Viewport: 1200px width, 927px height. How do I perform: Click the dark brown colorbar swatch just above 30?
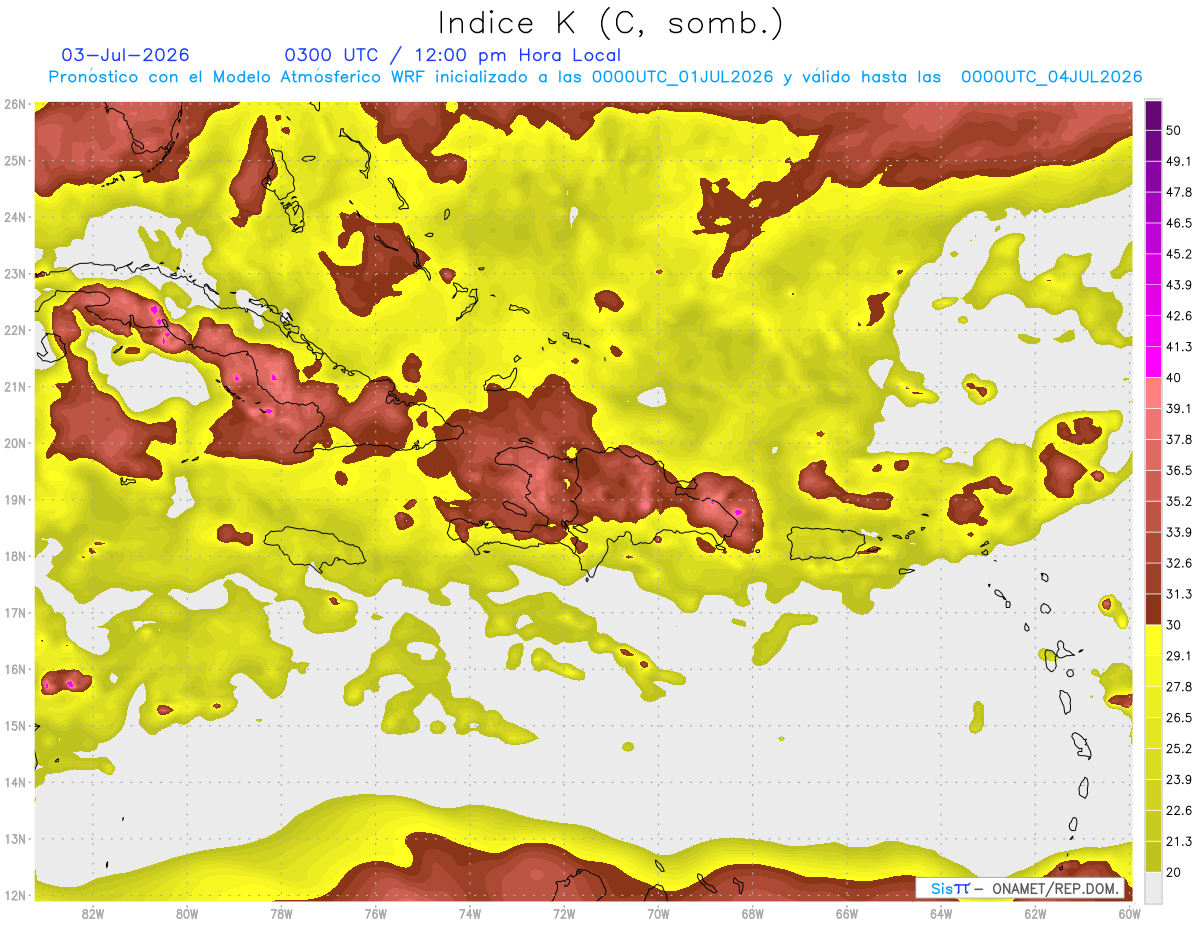1153,609
